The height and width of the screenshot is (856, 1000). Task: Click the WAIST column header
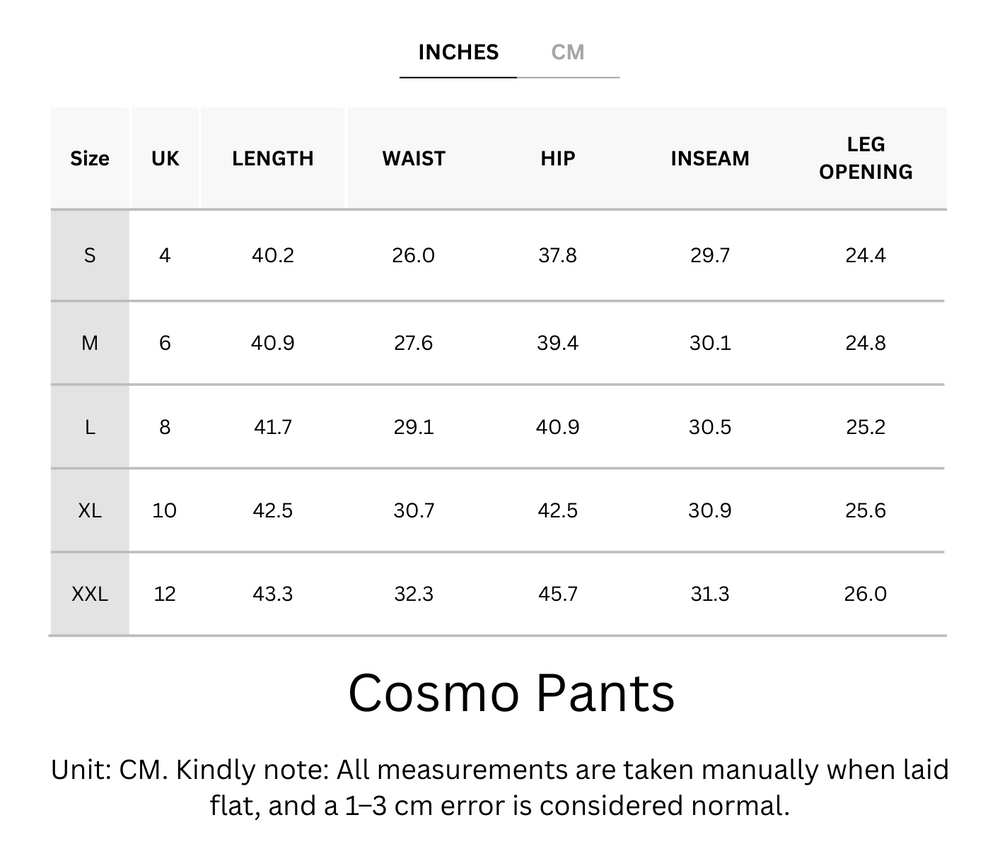pos(413,158)
